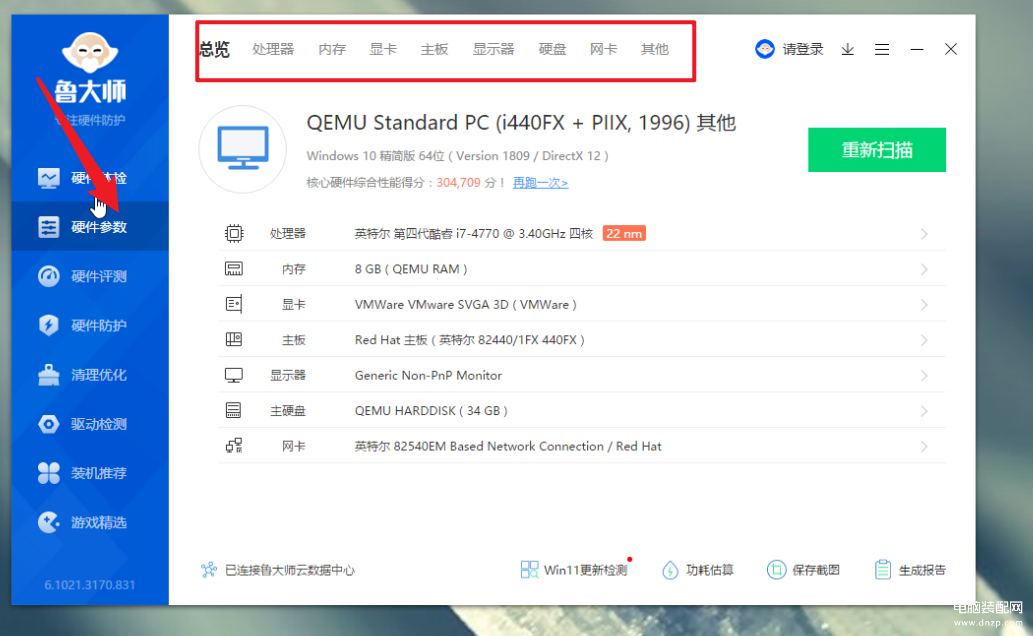
Task: Click the 驱动检测 gear icon
Action: [x=49, y=424]
